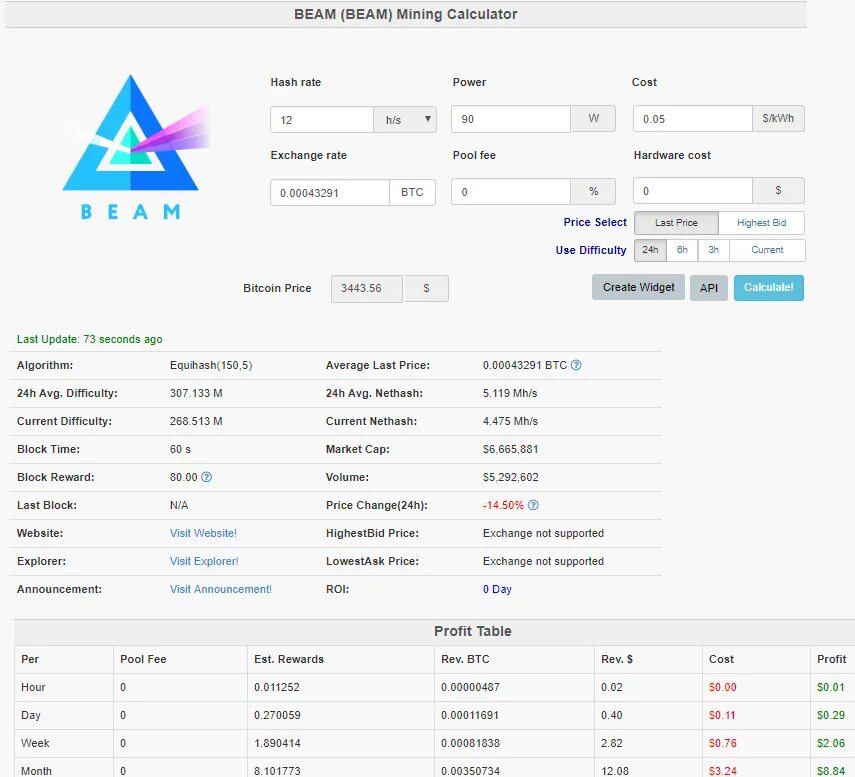The height and width of the screenshot is (777, 855).
Task: Focus the Power input field
Action: pyautogui.click(x=511, y=119)
